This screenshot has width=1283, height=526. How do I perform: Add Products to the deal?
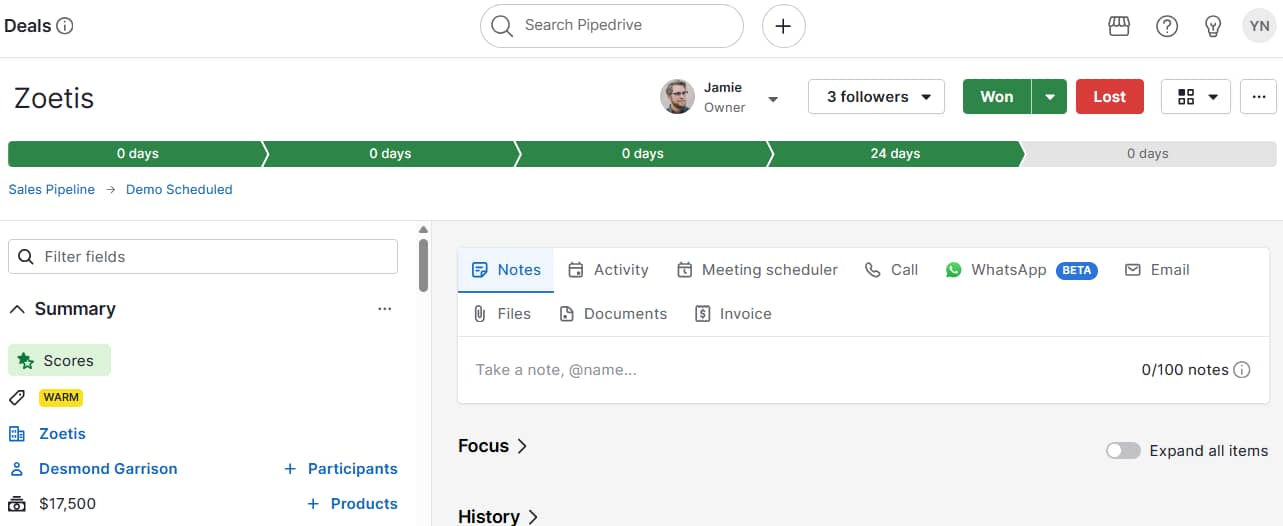pos(352,504)
